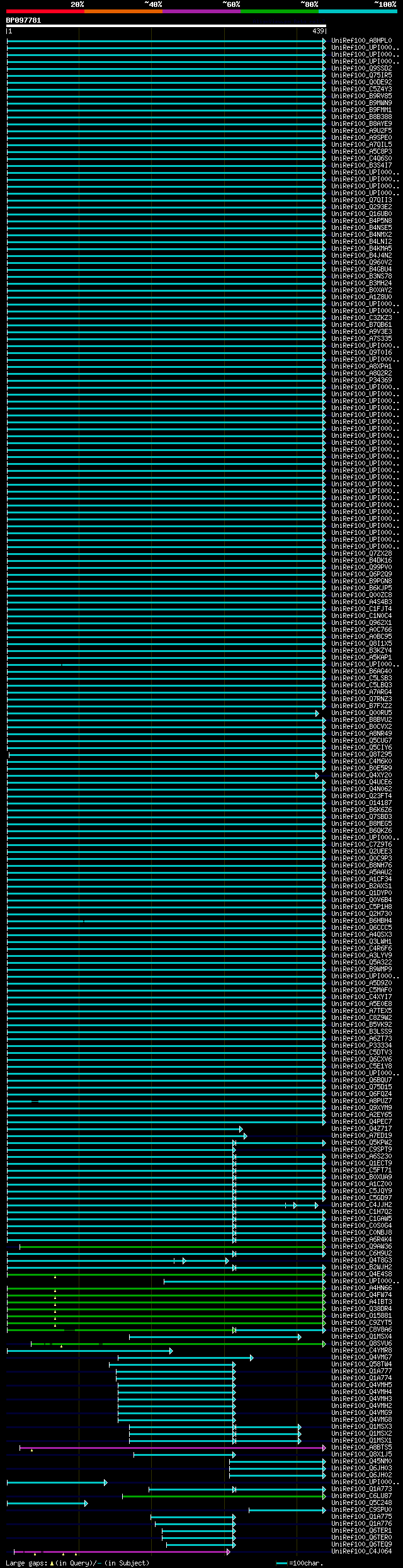Click the orange ~40% identity legend bar
Image resolution: width=403 pixels, height=1568 pixels.
point(123,11)
